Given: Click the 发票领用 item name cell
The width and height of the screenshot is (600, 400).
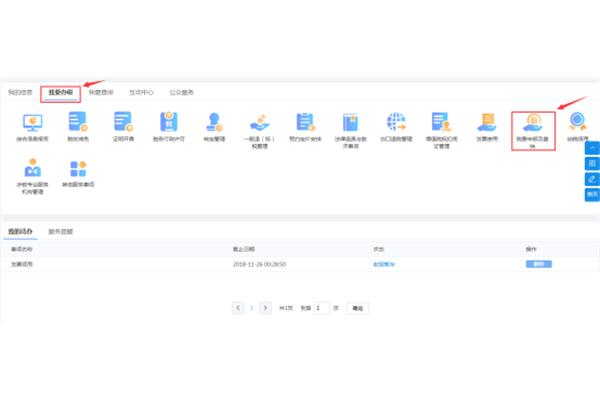Looking at the screenshot, I should 22,264.
